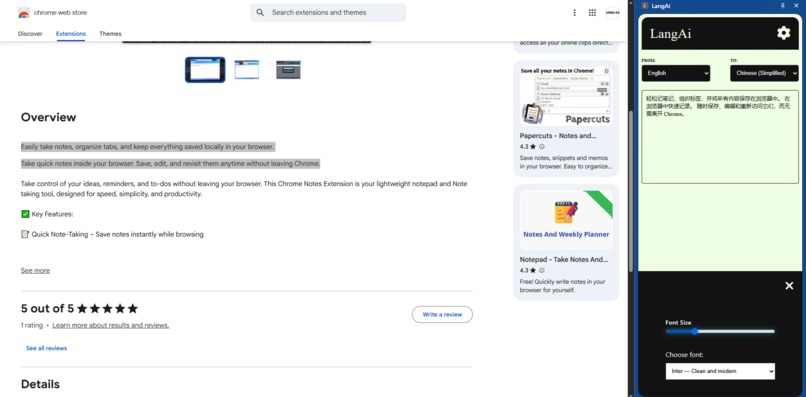806x397 pixels.
Task: Open the Choose font dropdown
Action: (720, 371)
